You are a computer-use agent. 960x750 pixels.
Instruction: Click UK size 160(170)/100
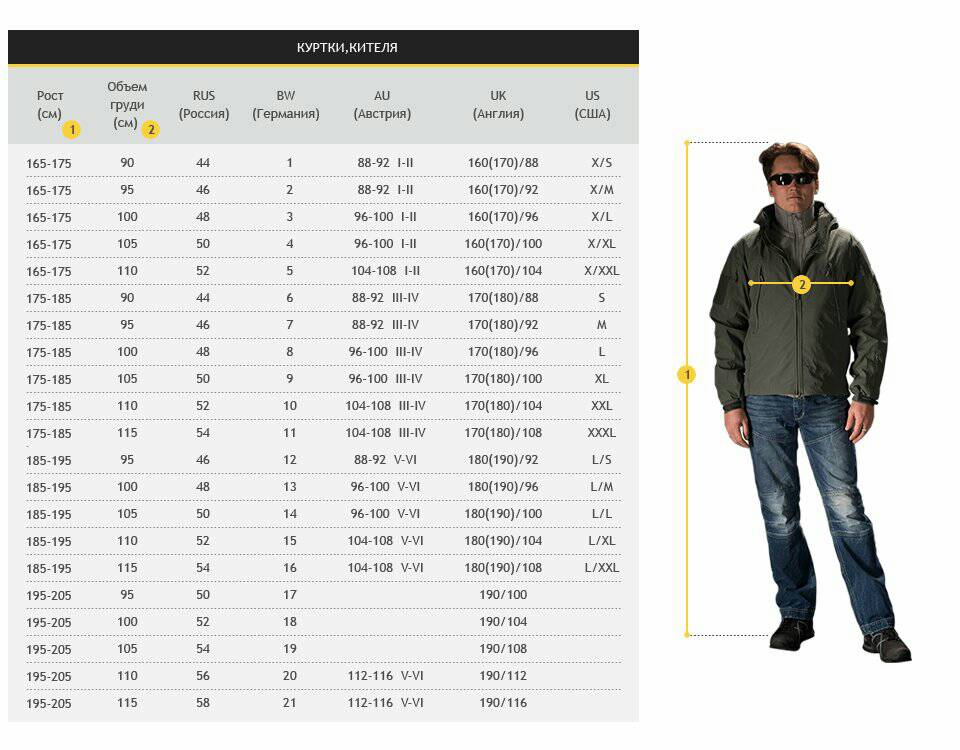[x=503, y=244]
